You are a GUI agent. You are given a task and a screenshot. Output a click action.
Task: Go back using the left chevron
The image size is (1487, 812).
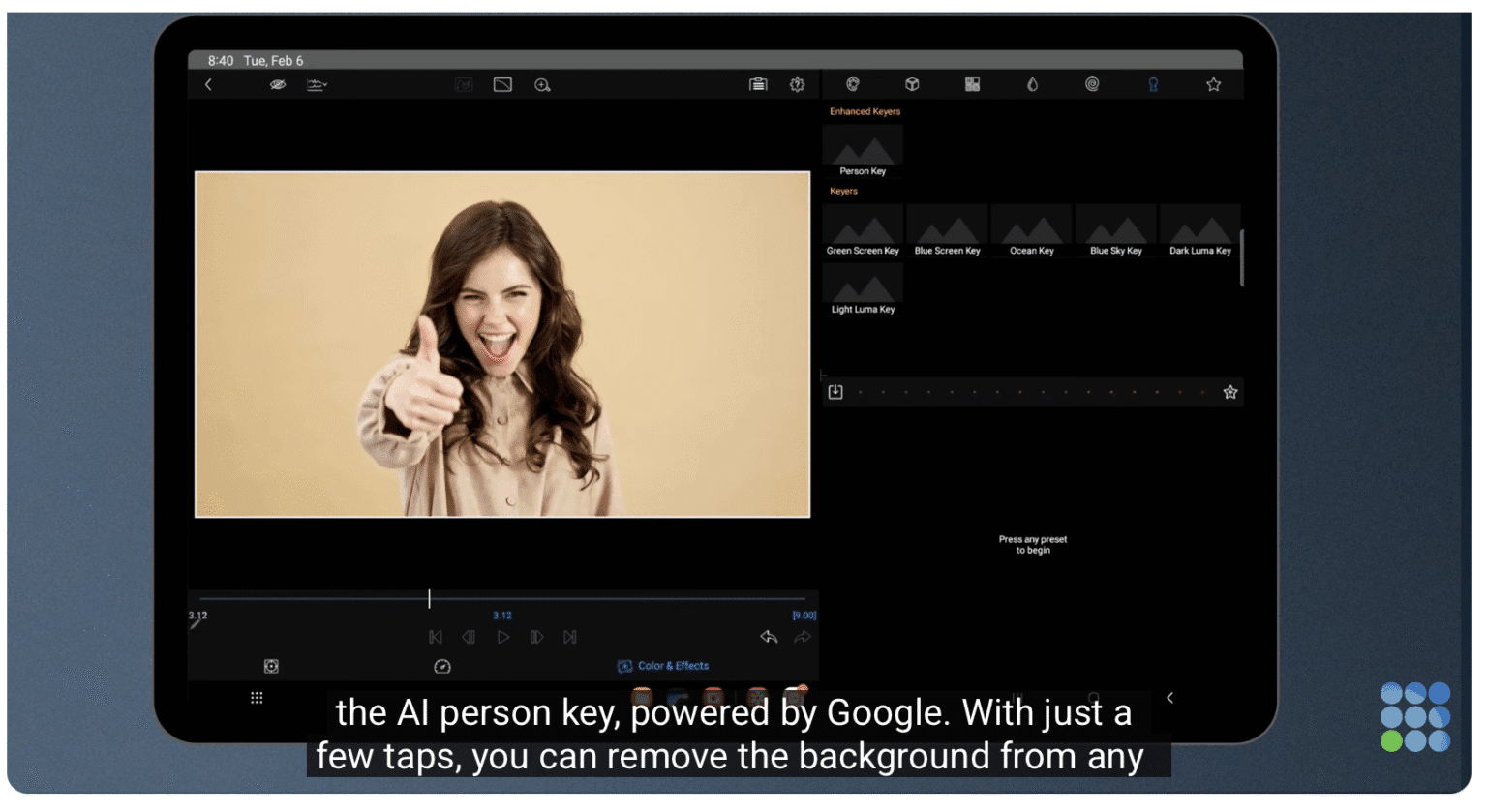(208, 84)
